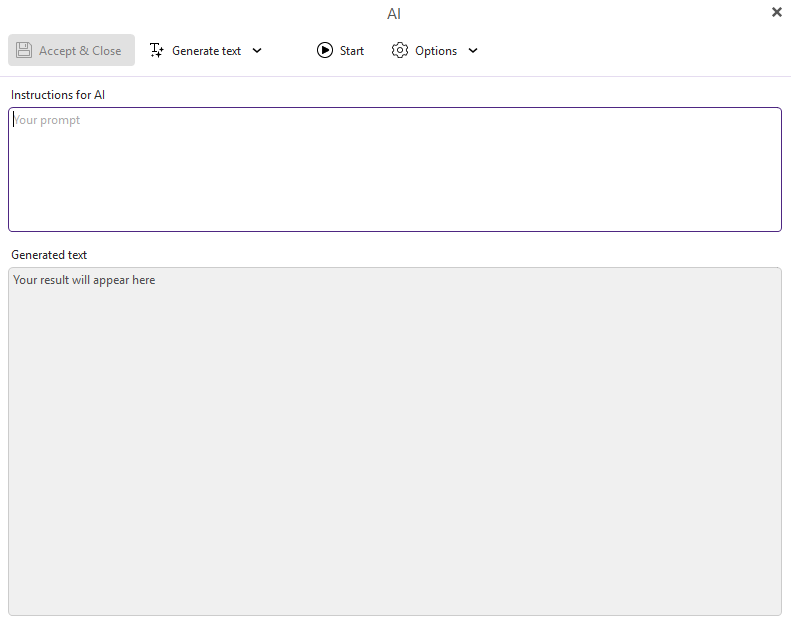Select the Generate text mode button

206,50
